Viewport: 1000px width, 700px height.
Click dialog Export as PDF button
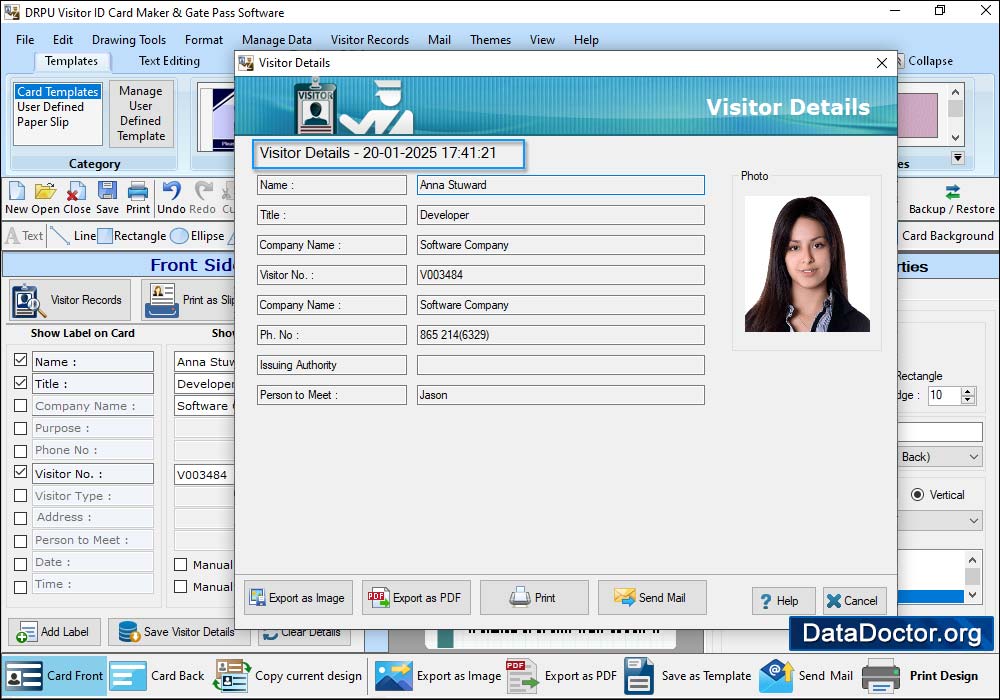click(x=416, y=597)
